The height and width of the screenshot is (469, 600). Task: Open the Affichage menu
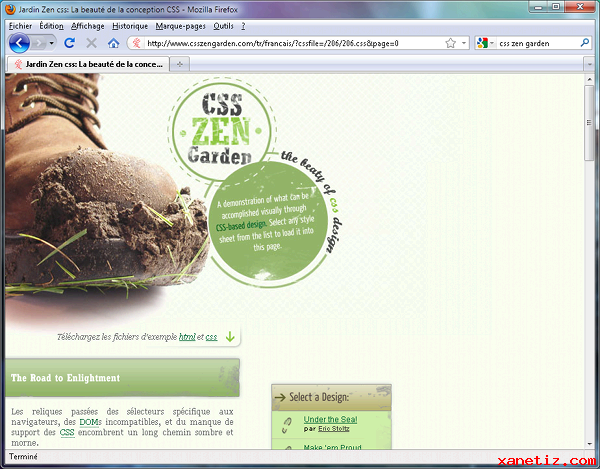click(x=88, y=26)
